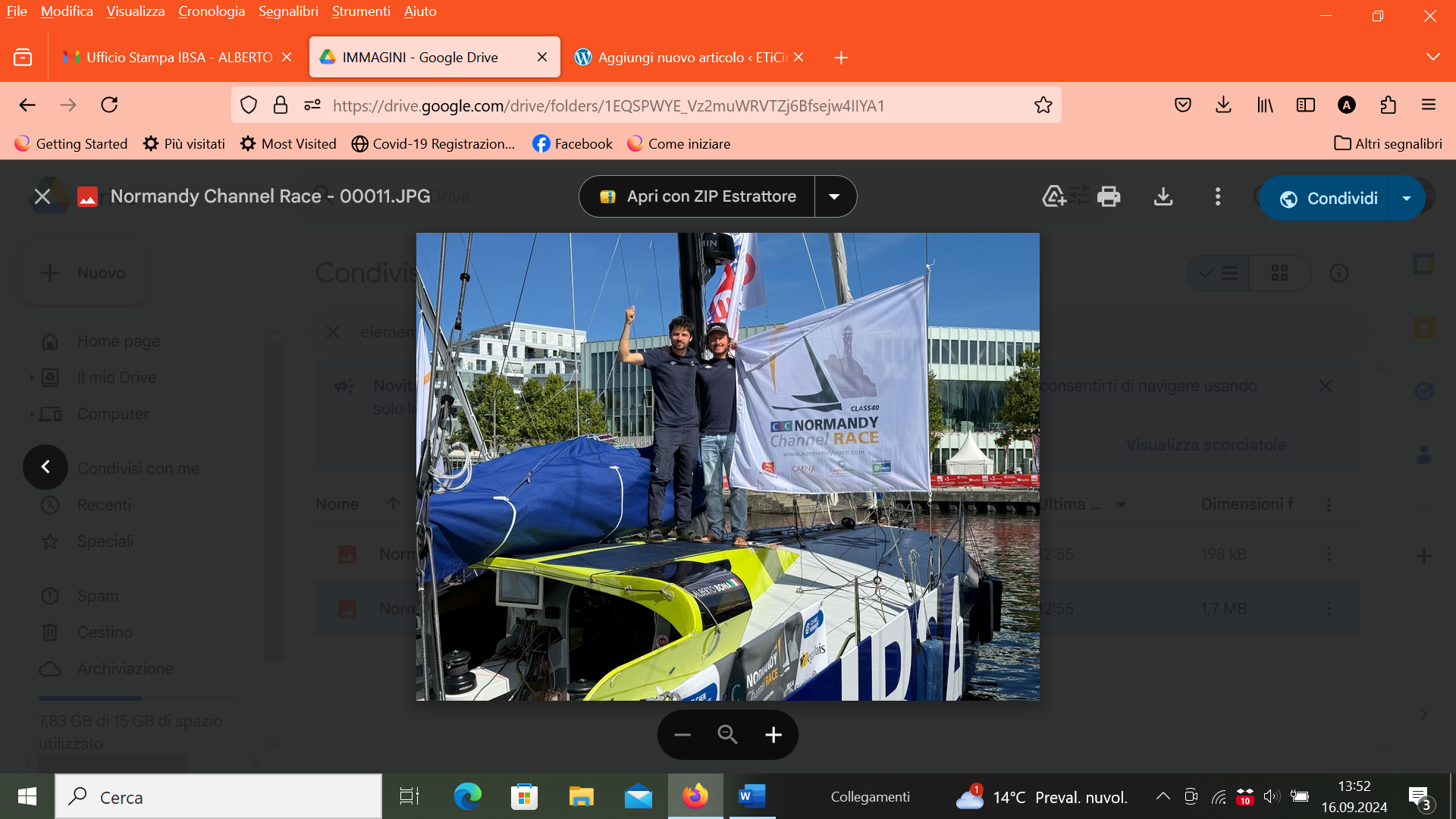
Task: Open the Firefox downloads panel
Action: pos(1223,105)
